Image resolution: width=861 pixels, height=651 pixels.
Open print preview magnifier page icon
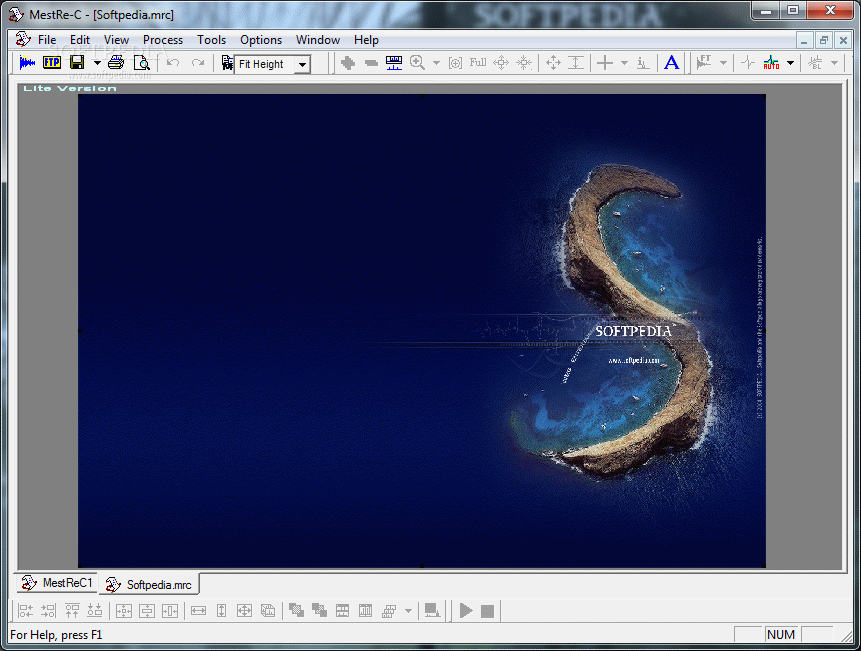(x=142, y=63)
